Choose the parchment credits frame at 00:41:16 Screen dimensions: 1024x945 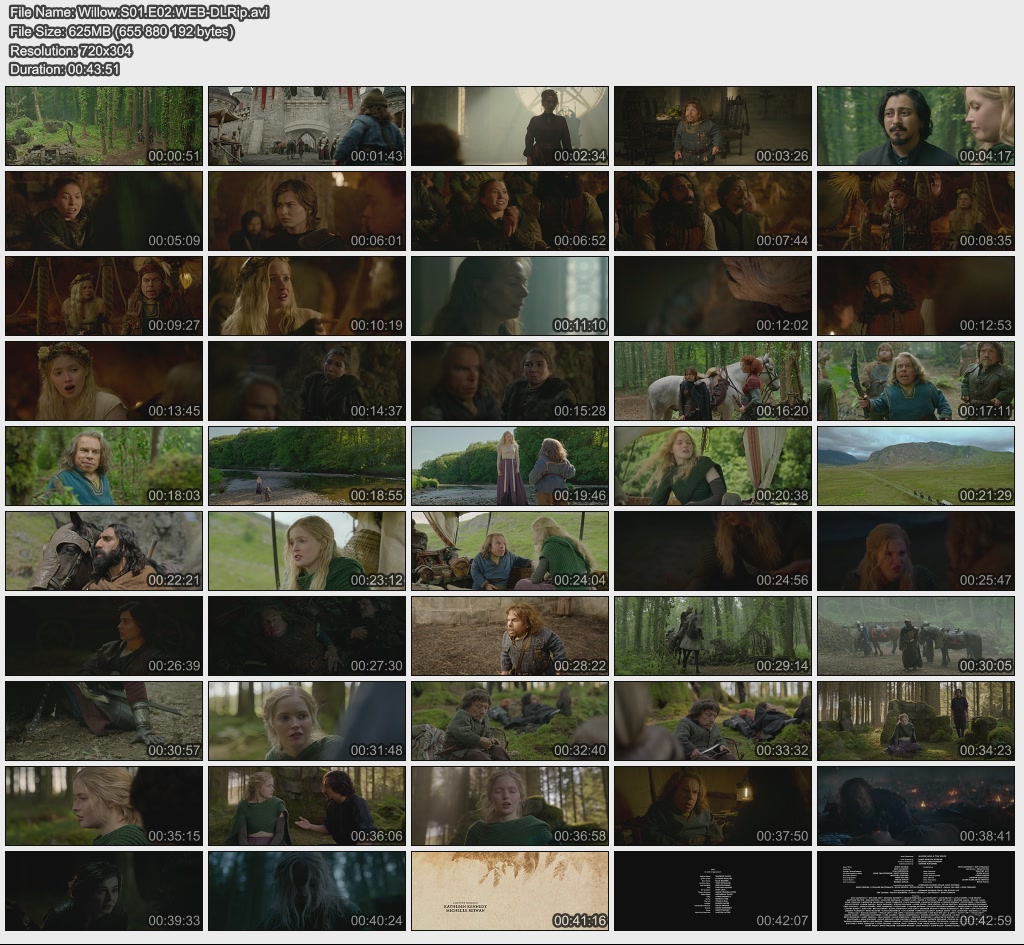510,891
